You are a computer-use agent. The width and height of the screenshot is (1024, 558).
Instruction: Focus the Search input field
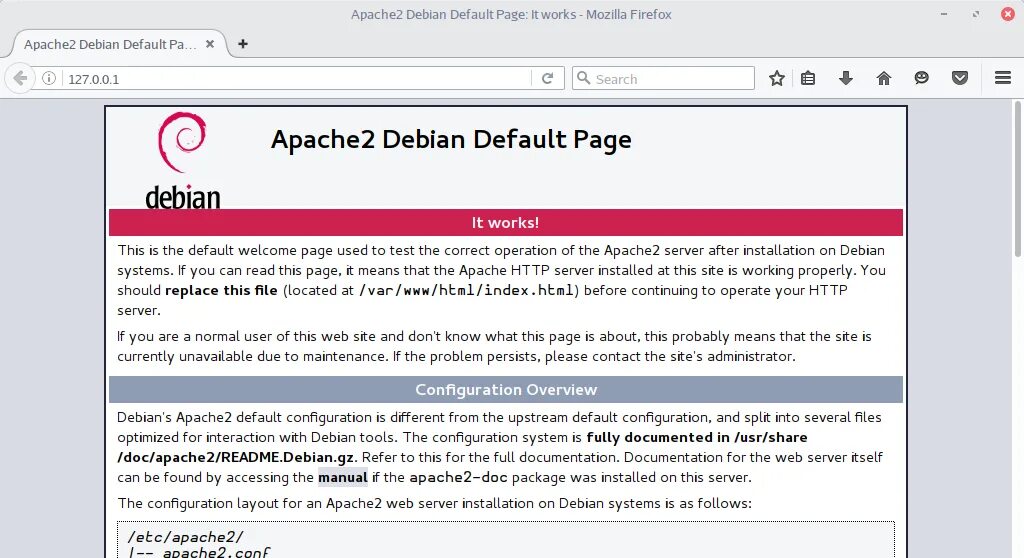point(663,78)
